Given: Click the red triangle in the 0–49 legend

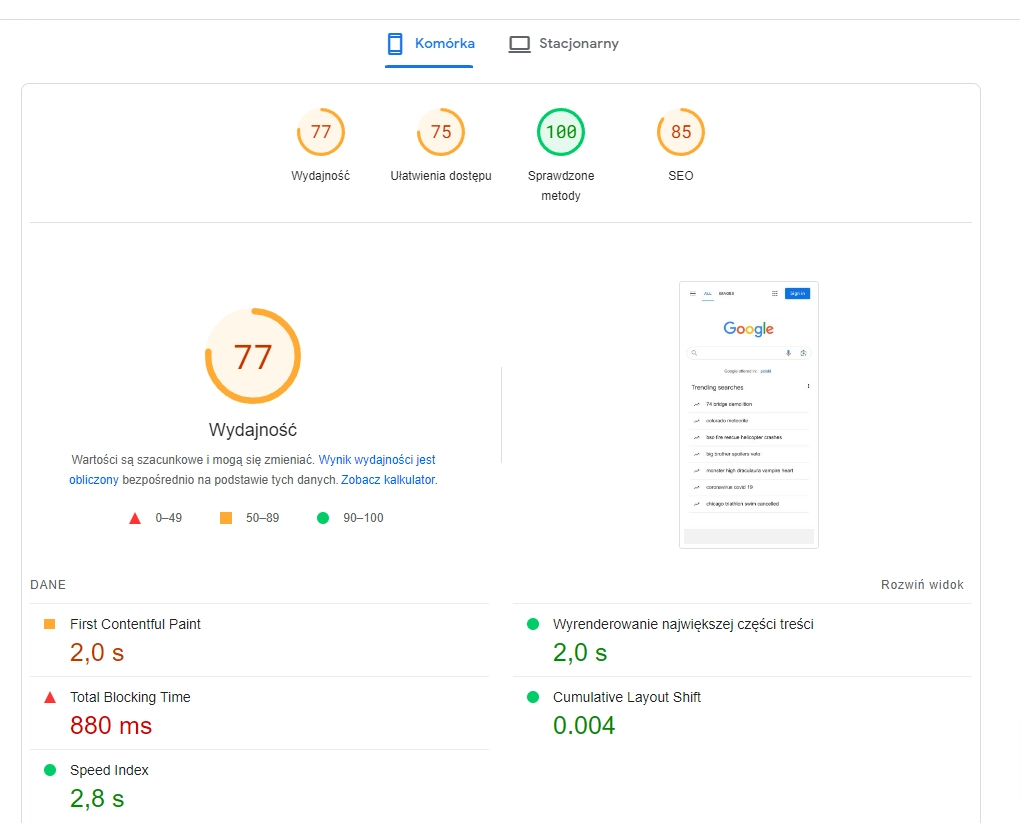Looking at the screenshot, I should 135,518.
